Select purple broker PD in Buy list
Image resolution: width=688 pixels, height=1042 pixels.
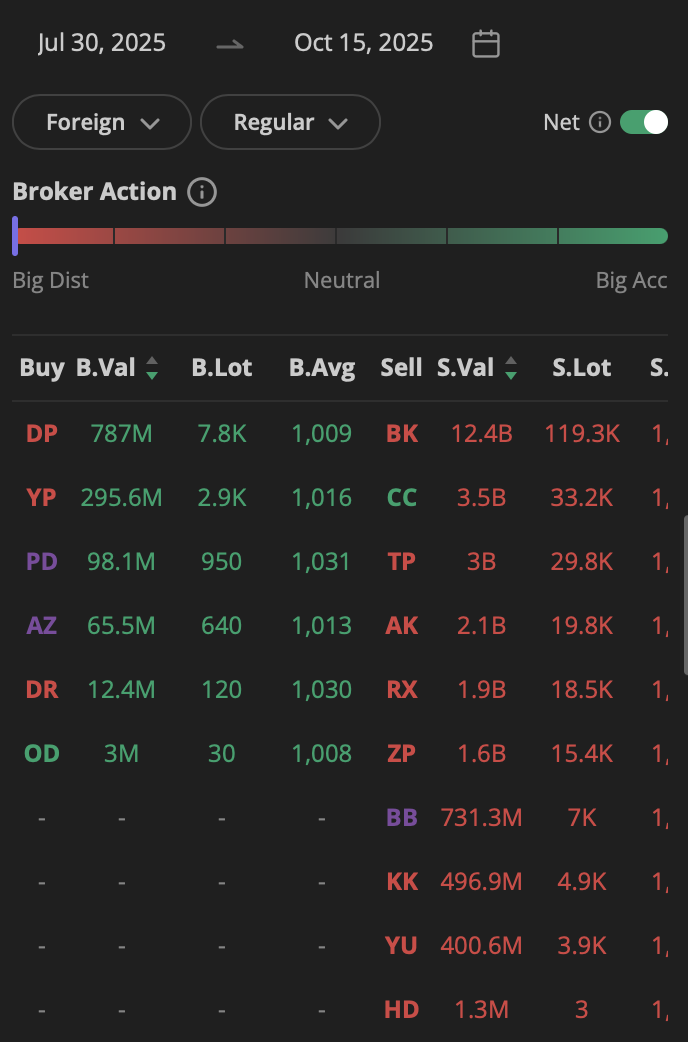point(42,561)
